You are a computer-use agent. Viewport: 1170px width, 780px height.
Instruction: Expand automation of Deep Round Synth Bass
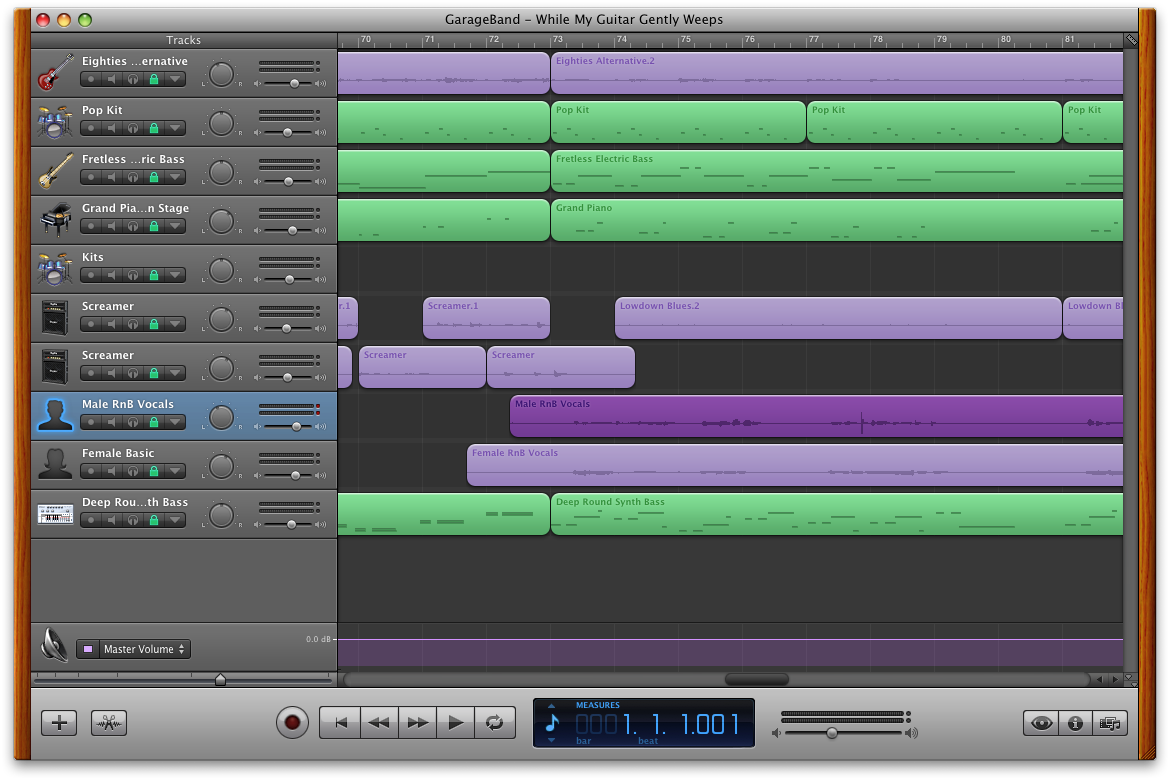coord(175,521)
